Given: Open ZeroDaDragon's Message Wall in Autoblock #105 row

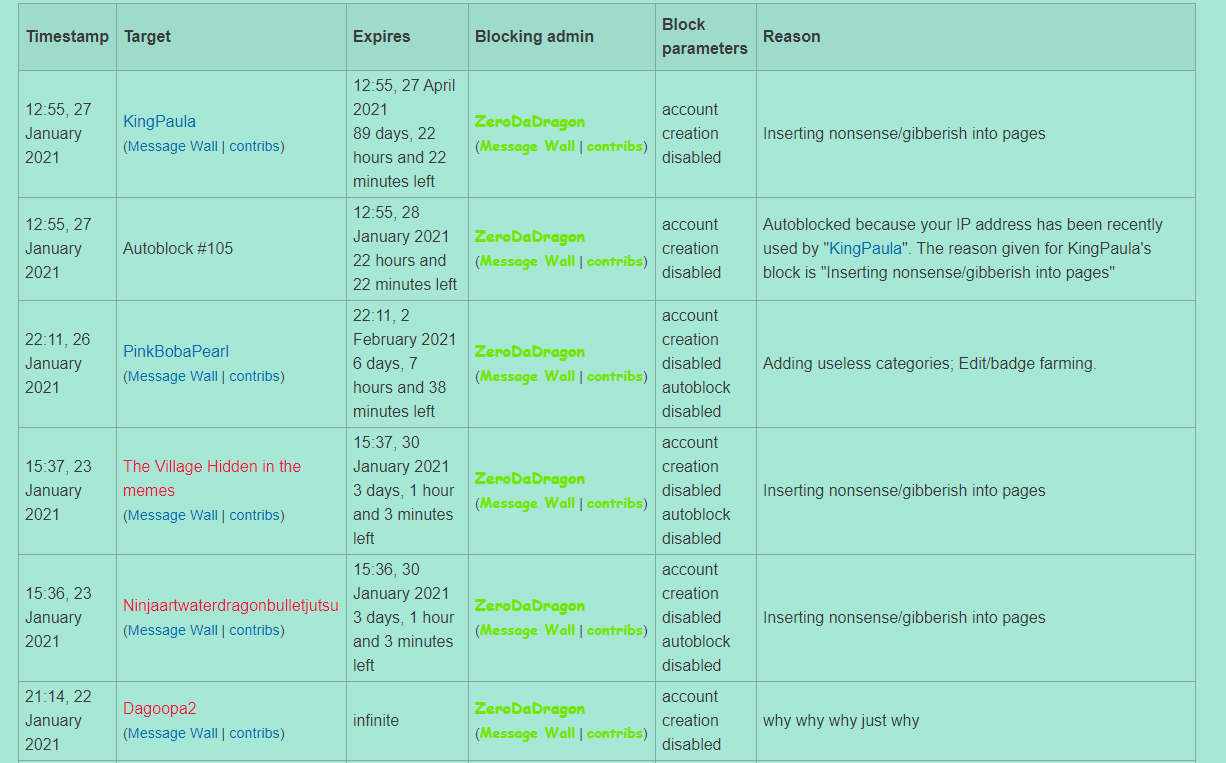Looking at the screenshot, I should tap(527, 261).
